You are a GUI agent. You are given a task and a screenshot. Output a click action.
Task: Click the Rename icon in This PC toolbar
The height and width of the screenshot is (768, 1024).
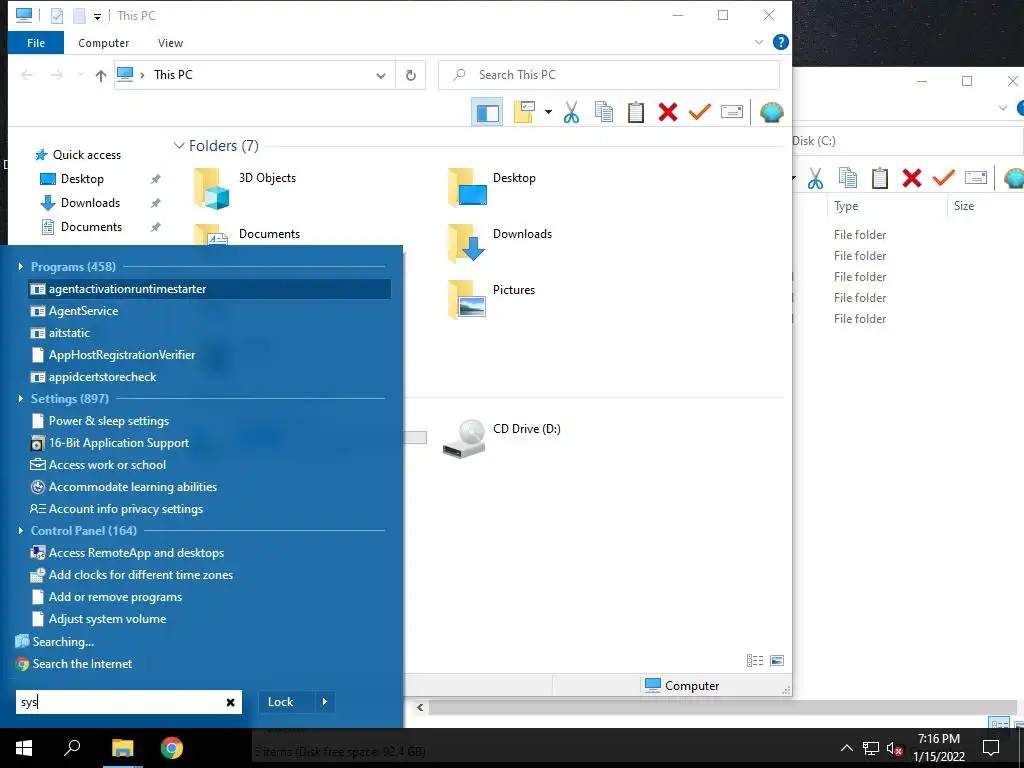coord(732,112)
